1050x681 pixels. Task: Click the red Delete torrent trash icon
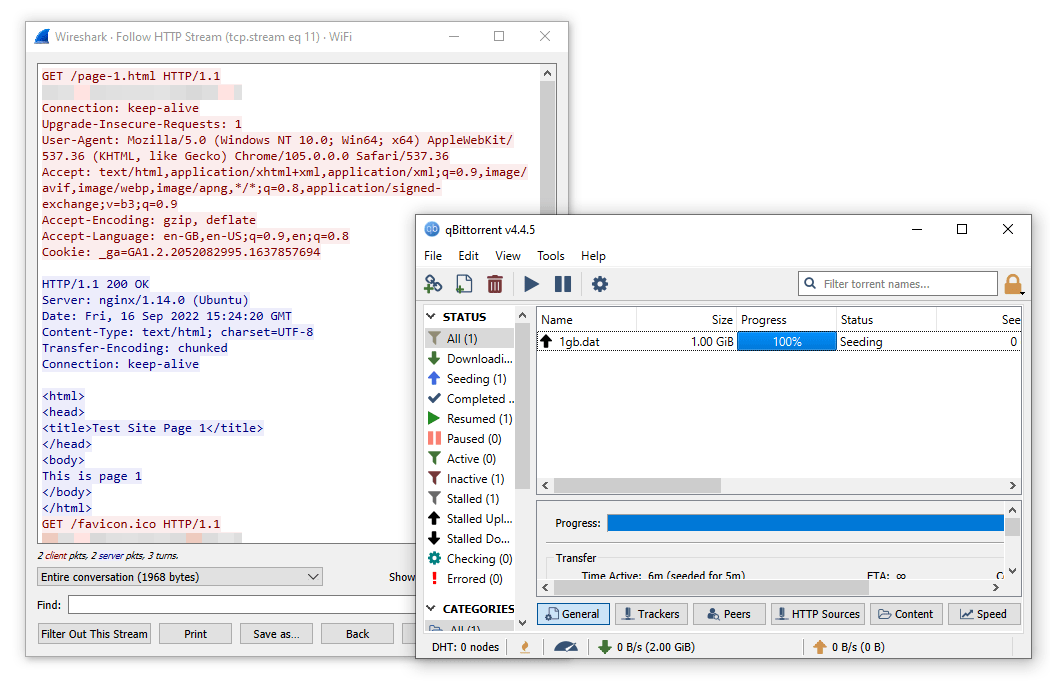click(x=495, y=284)
